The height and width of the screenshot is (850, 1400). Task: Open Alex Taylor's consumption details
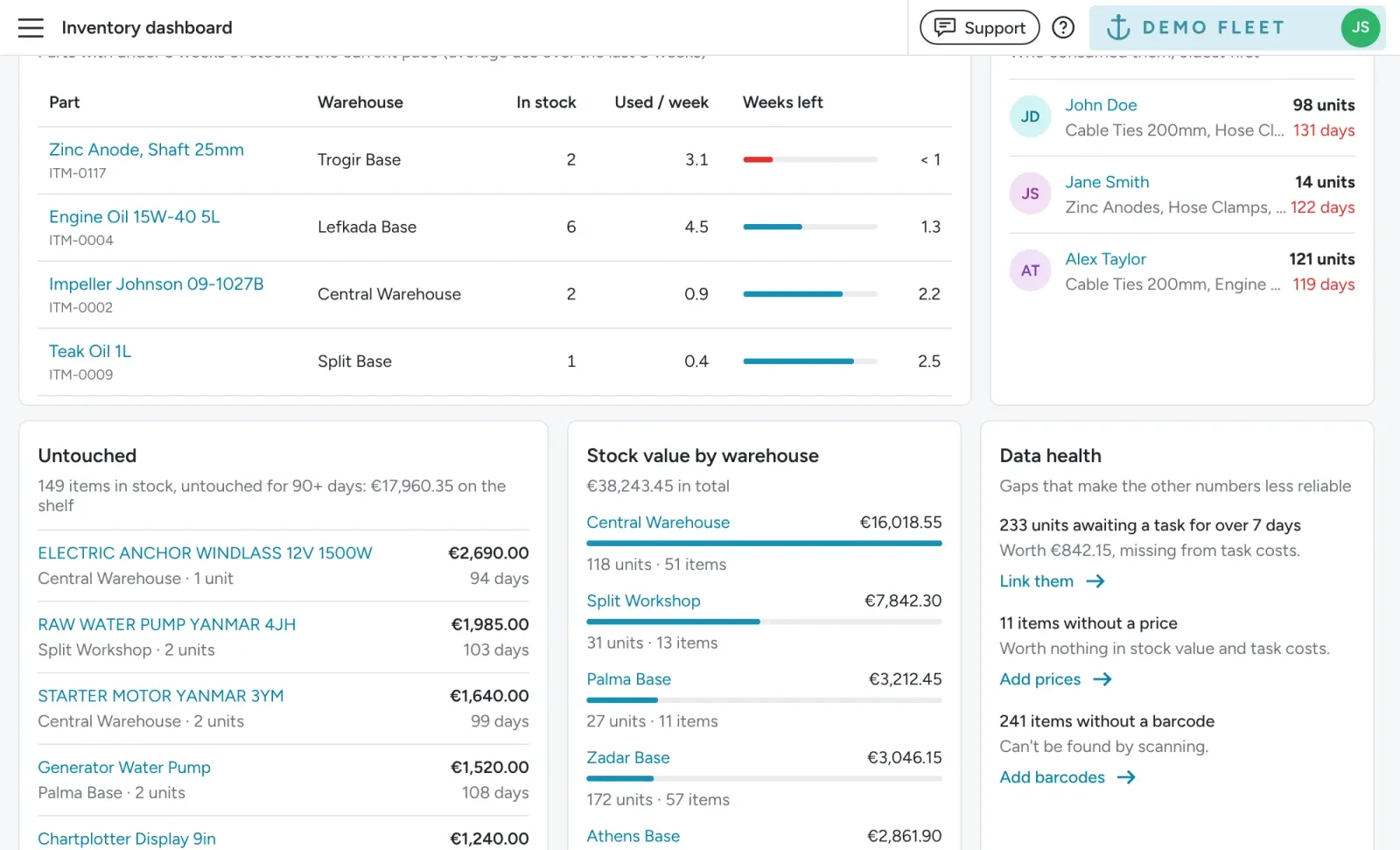click(1105, 259)
